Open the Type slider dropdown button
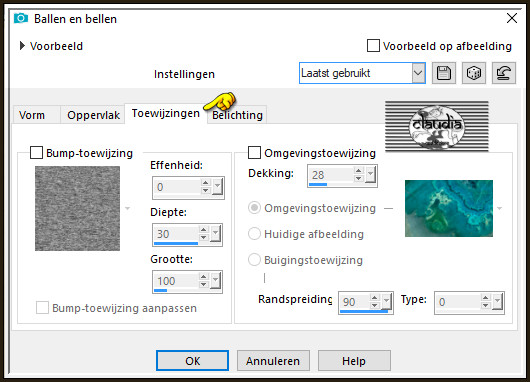Viewport: 530px width, 382px height. coord(497,301)
